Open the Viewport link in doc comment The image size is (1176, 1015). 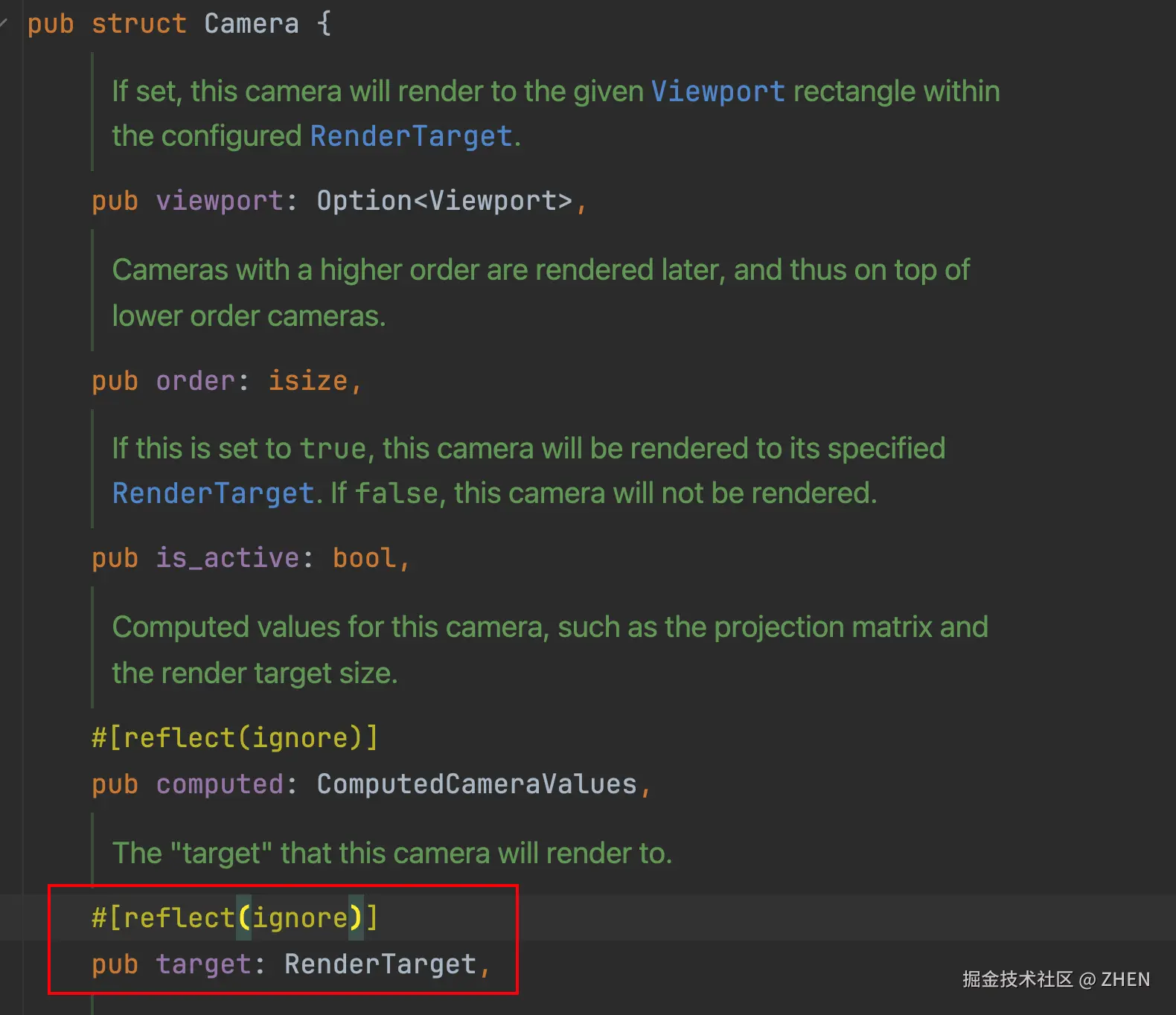718,92
